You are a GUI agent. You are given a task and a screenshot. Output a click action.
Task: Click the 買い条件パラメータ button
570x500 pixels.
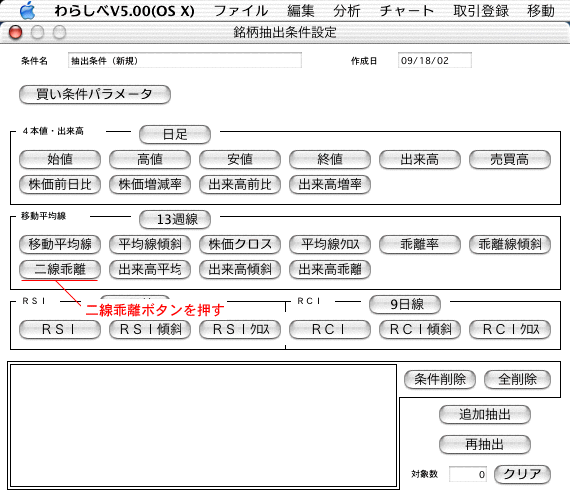coord(95,95)
